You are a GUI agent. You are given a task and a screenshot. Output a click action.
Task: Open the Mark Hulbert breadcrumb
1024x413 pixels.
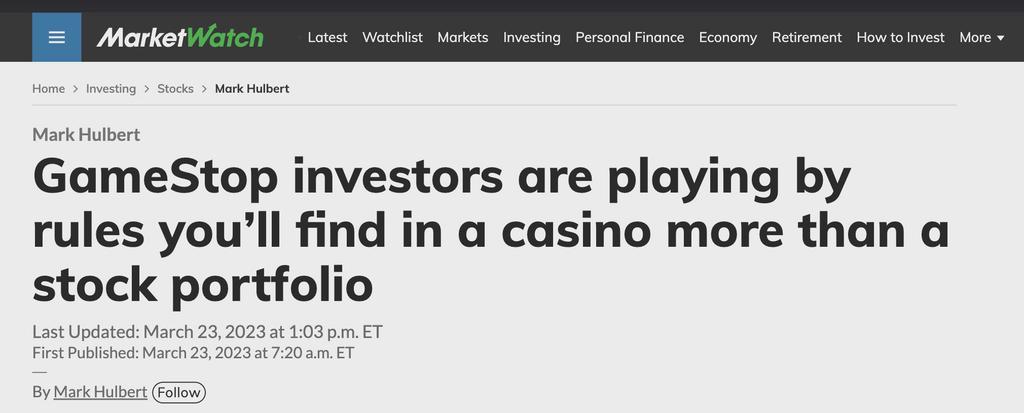click(x=252, y=88)
